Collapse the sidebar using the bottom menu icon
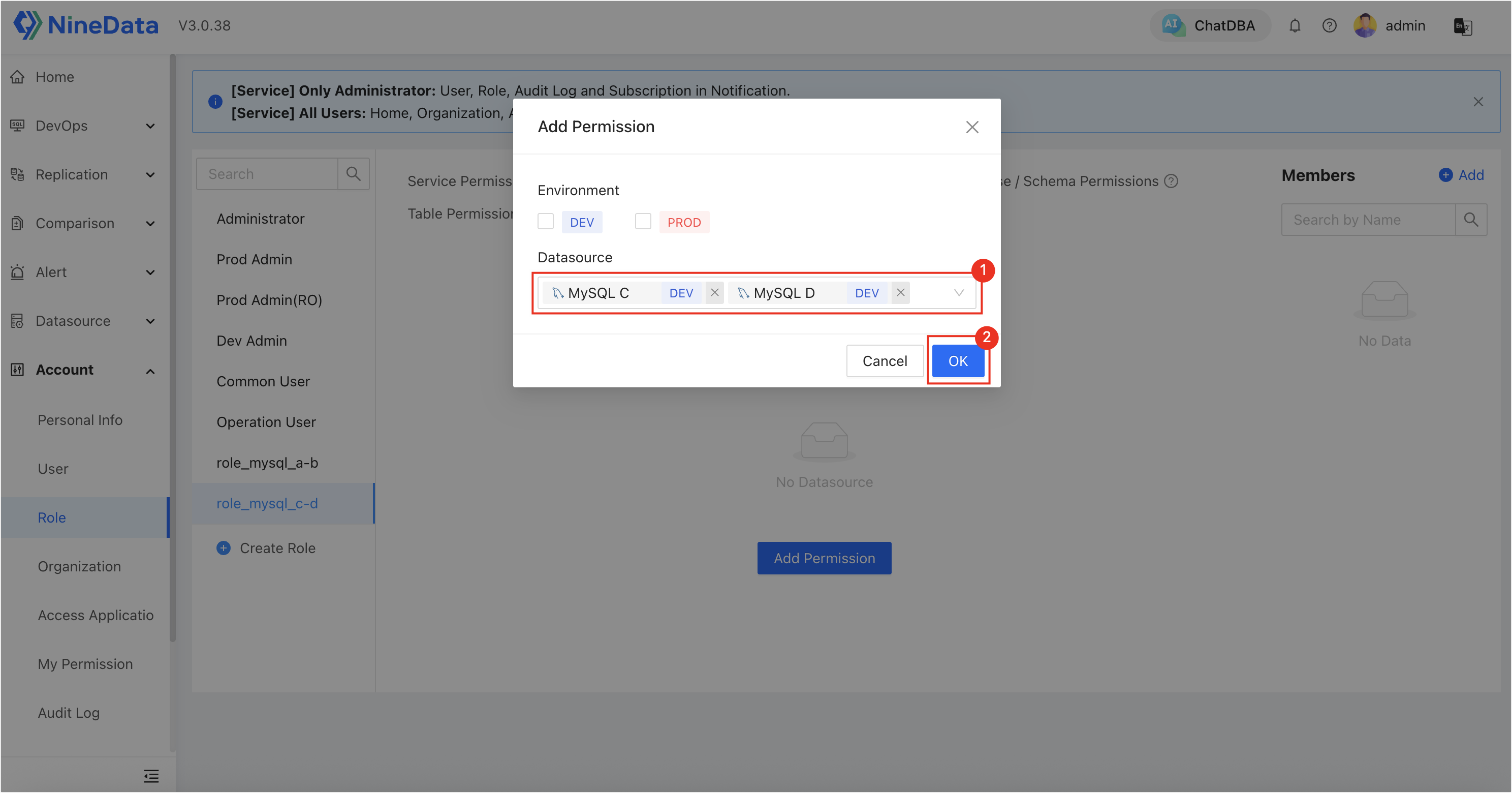The width and height of the screenshot is (1512, 793). (x=151, y=776)
